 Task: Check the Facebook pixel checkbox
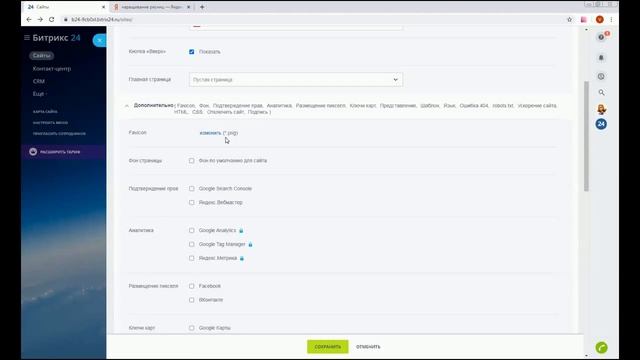tap(191, 286)
